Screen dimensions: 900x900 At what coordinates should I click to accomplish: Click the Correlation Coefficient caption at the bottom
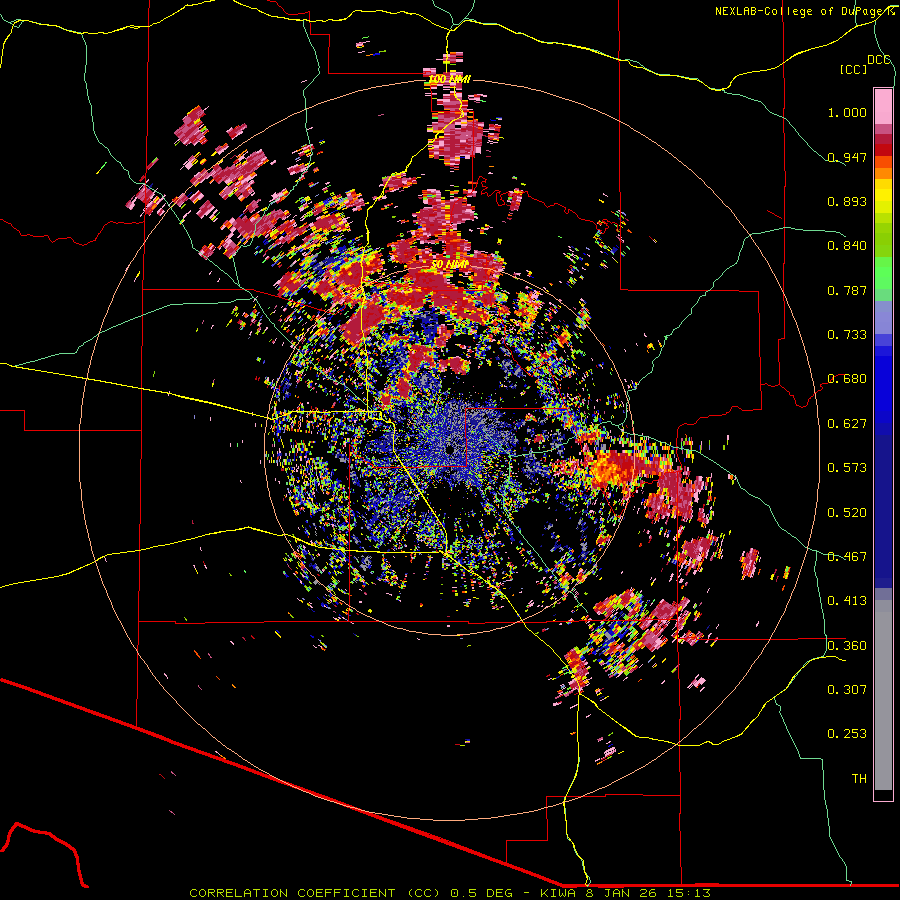click(450, 893)
